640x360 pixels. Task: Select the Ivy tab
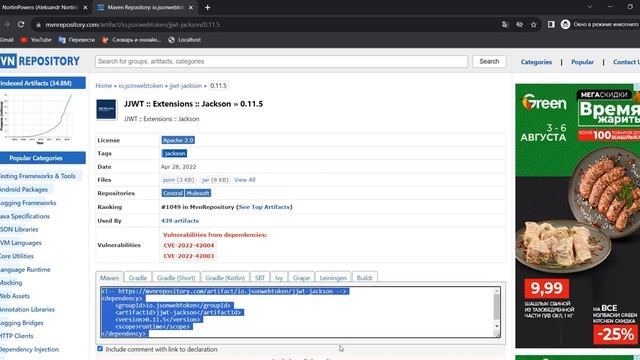click(279, 278)
